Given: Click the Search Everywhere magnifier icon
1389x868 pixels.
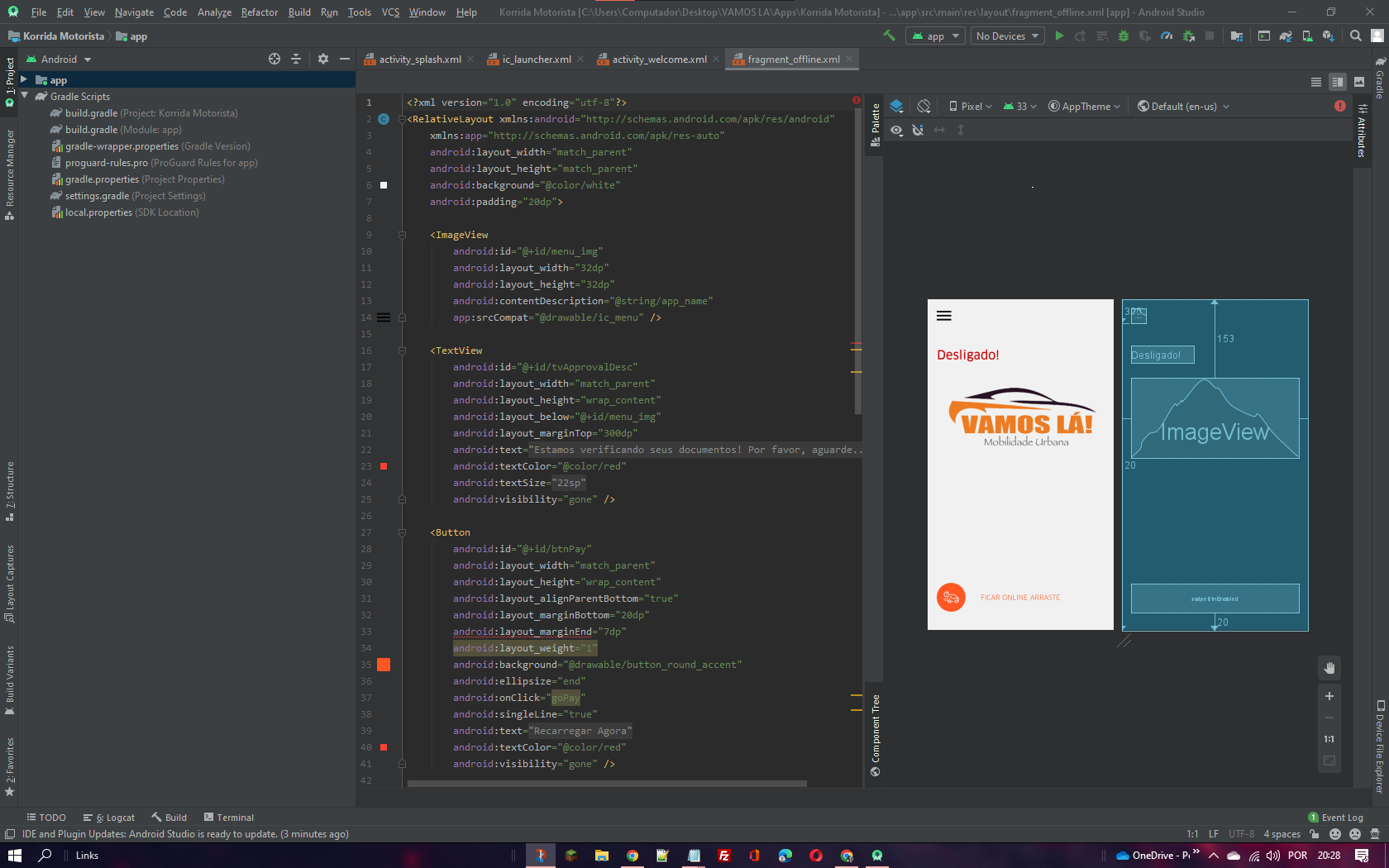Looking at the screenshot, I should point(1356,36).
